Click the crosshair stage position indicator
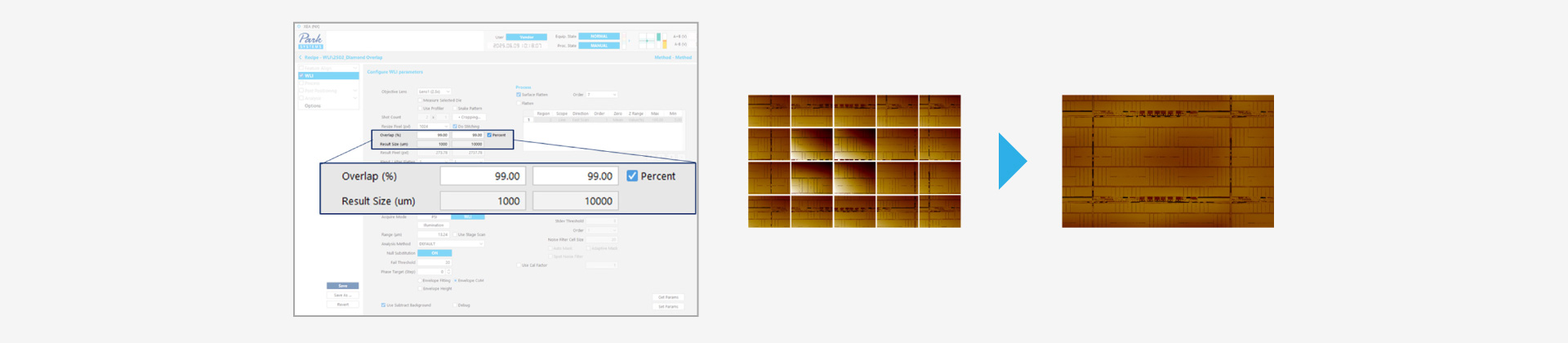Viewport: 1568px width, 343px height. (646, 40)
